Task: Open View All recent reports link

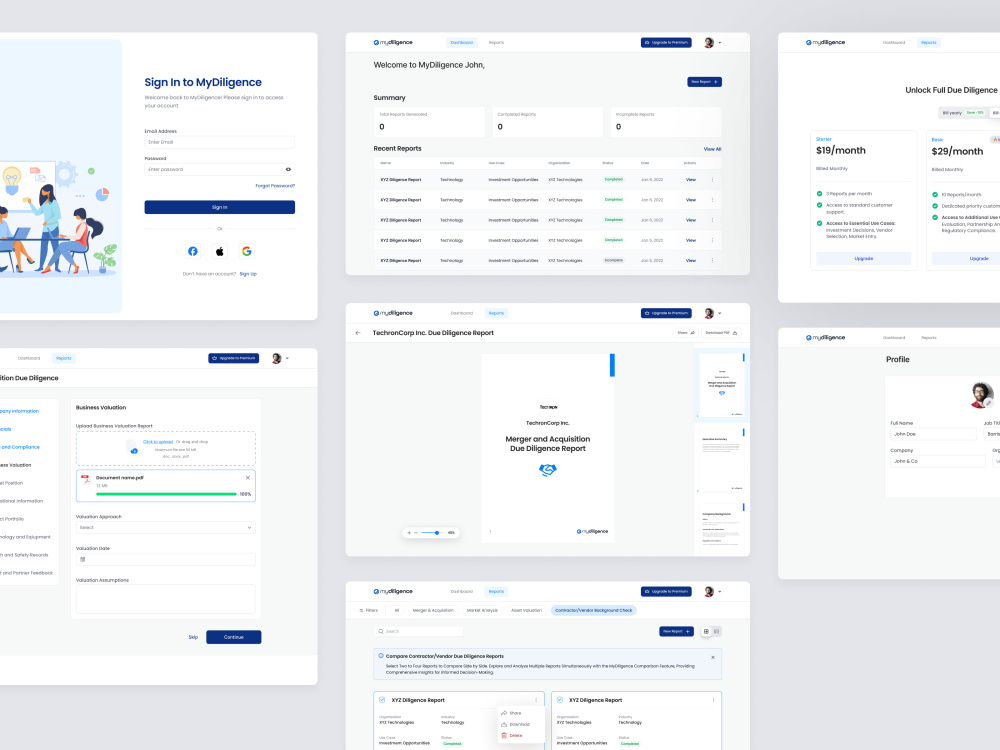Action: pos(712,149)
